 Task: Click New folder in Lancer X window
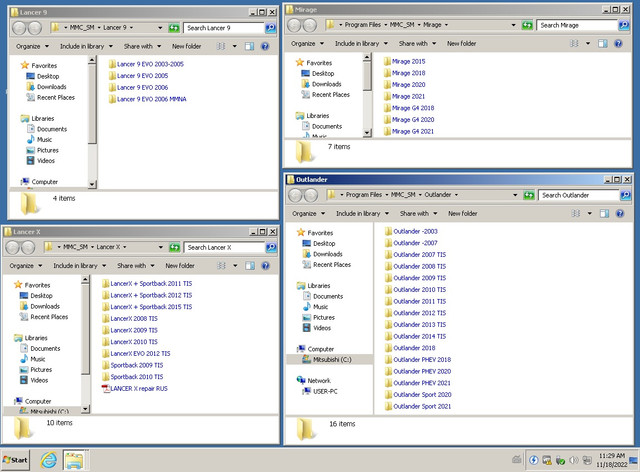180,266
